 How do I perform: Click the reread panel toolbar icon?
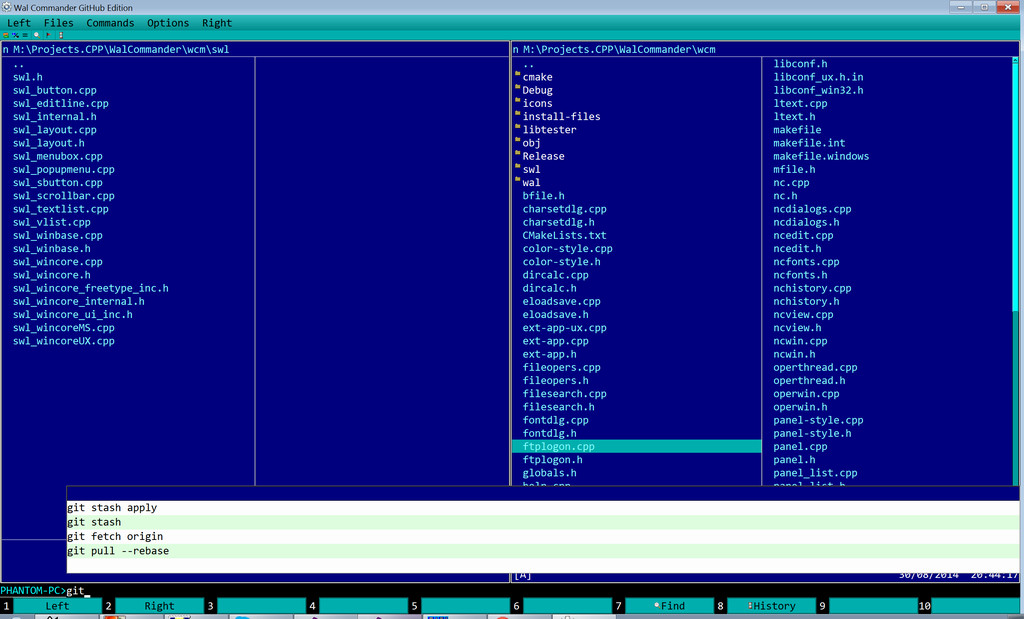(6, 35)
